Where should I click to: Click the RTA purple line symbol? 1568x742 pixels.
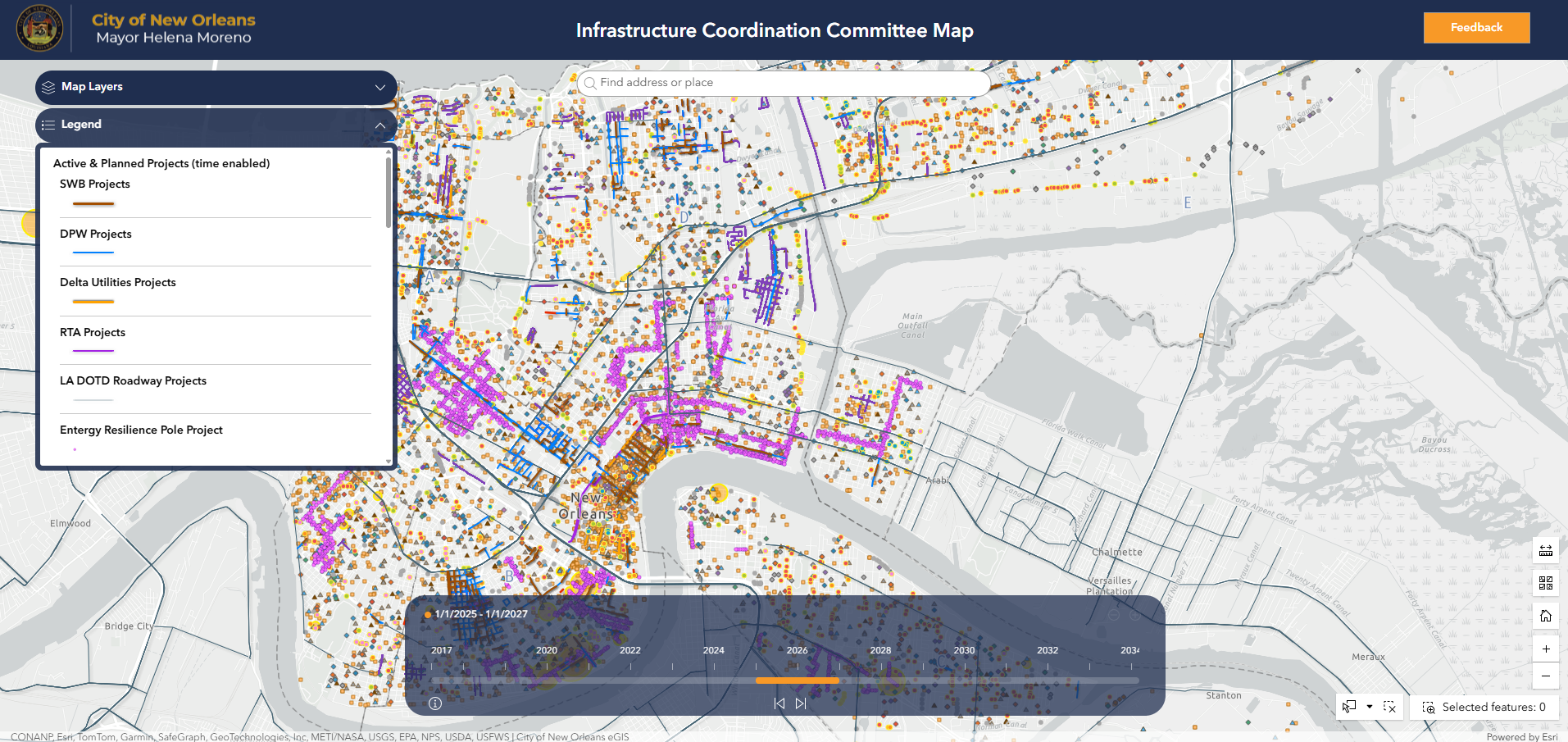[93, 351]
